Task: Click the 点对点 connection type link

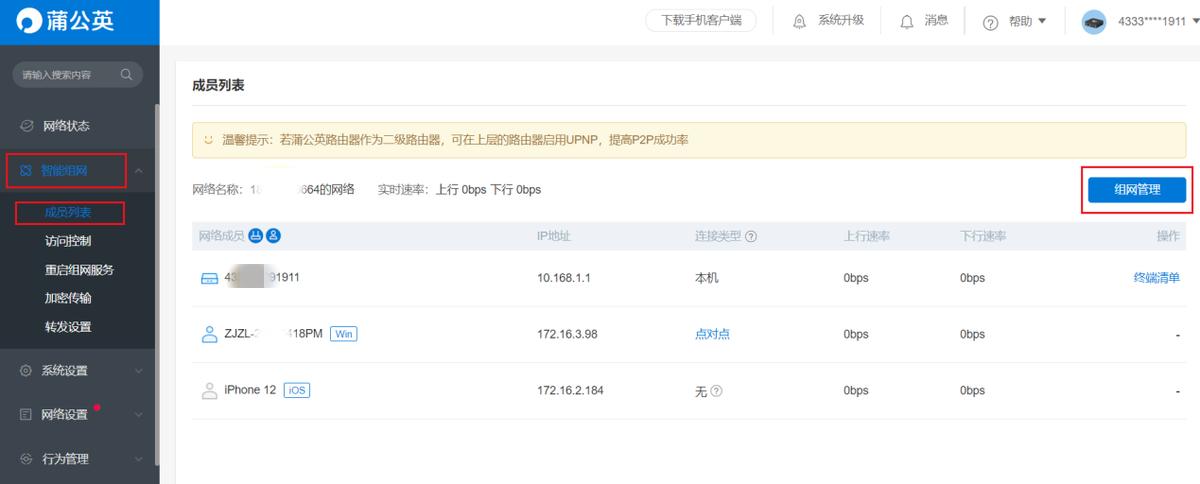Action: [x=712, y=334]
